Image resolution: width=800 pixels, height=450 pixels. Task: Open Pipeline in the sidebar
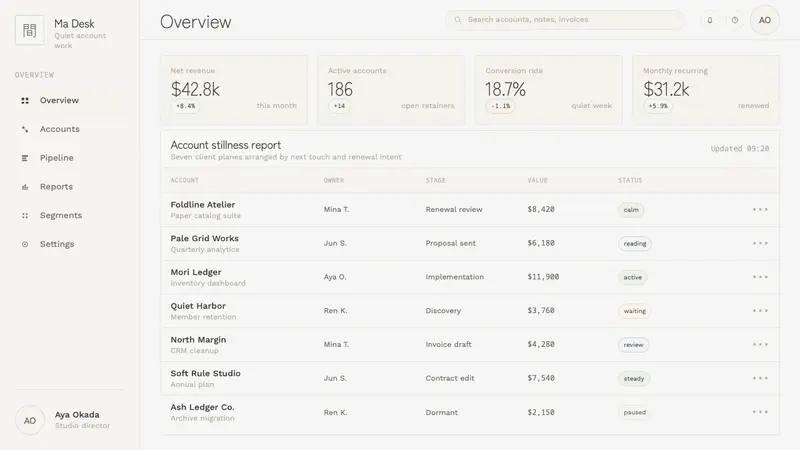[x=70, y=158]
